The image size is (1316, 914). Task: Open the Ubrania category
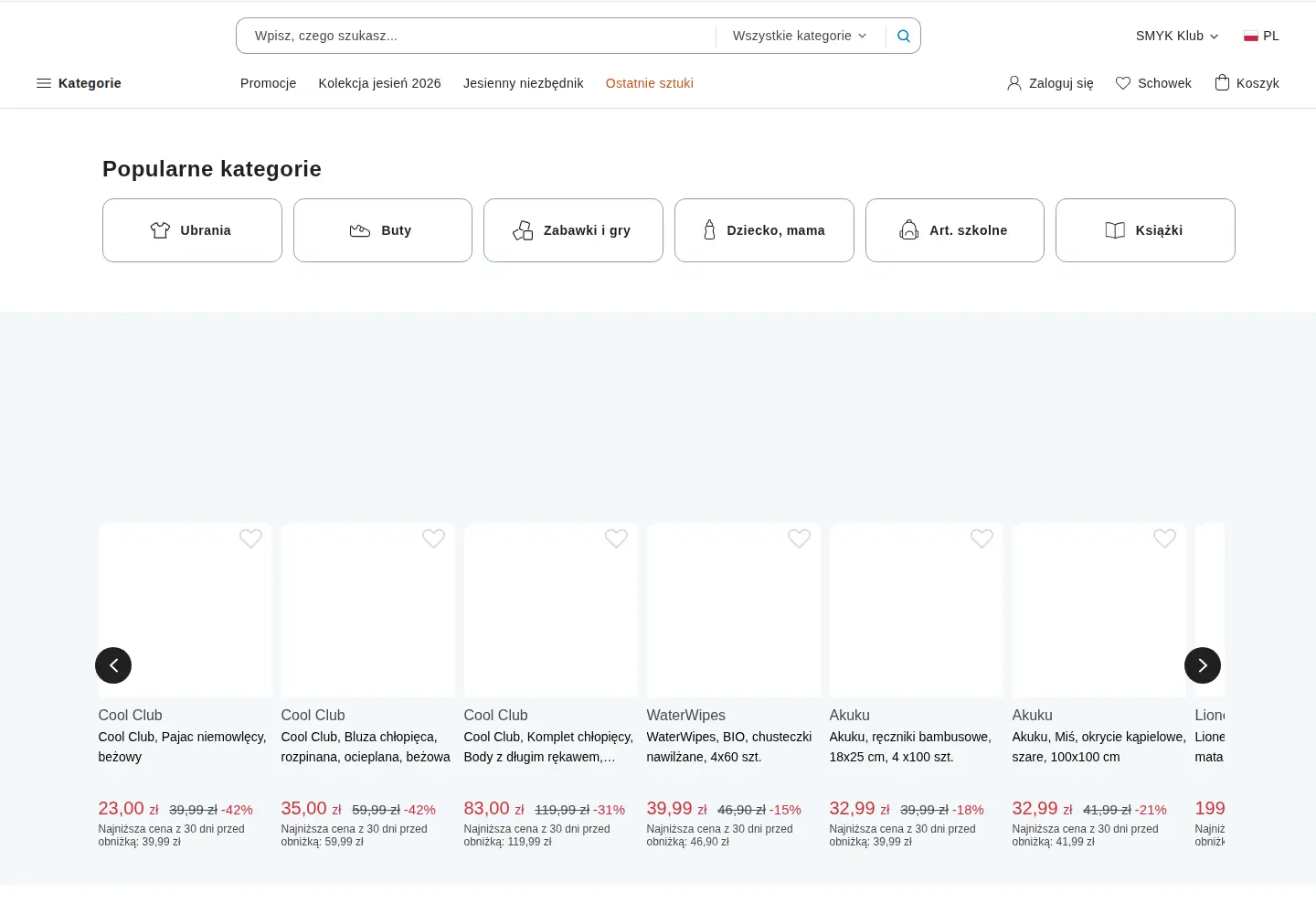click(x=192, y=230)
